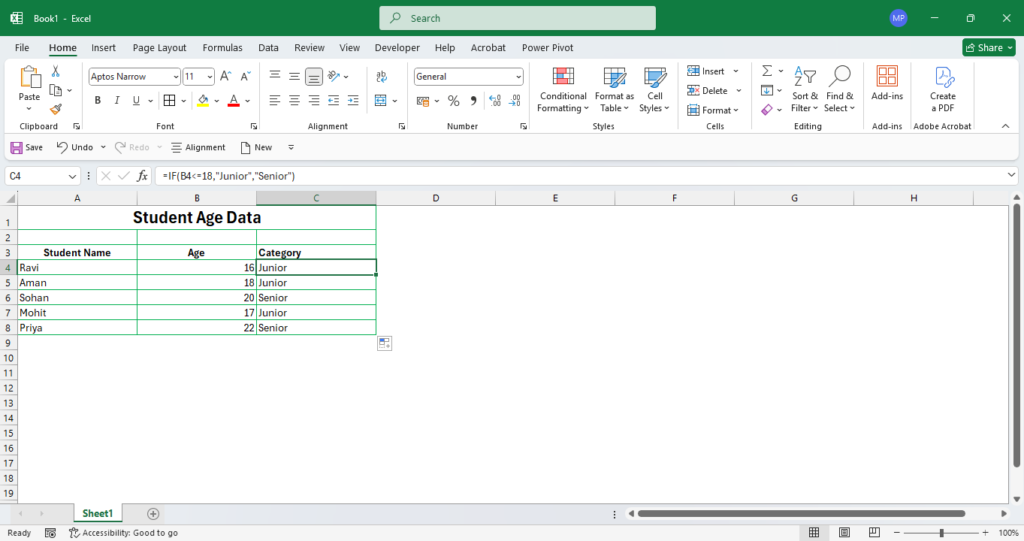The image size is (1024, 541).
Task: Open Conditional Formatting
Action: tap(563, 90)
